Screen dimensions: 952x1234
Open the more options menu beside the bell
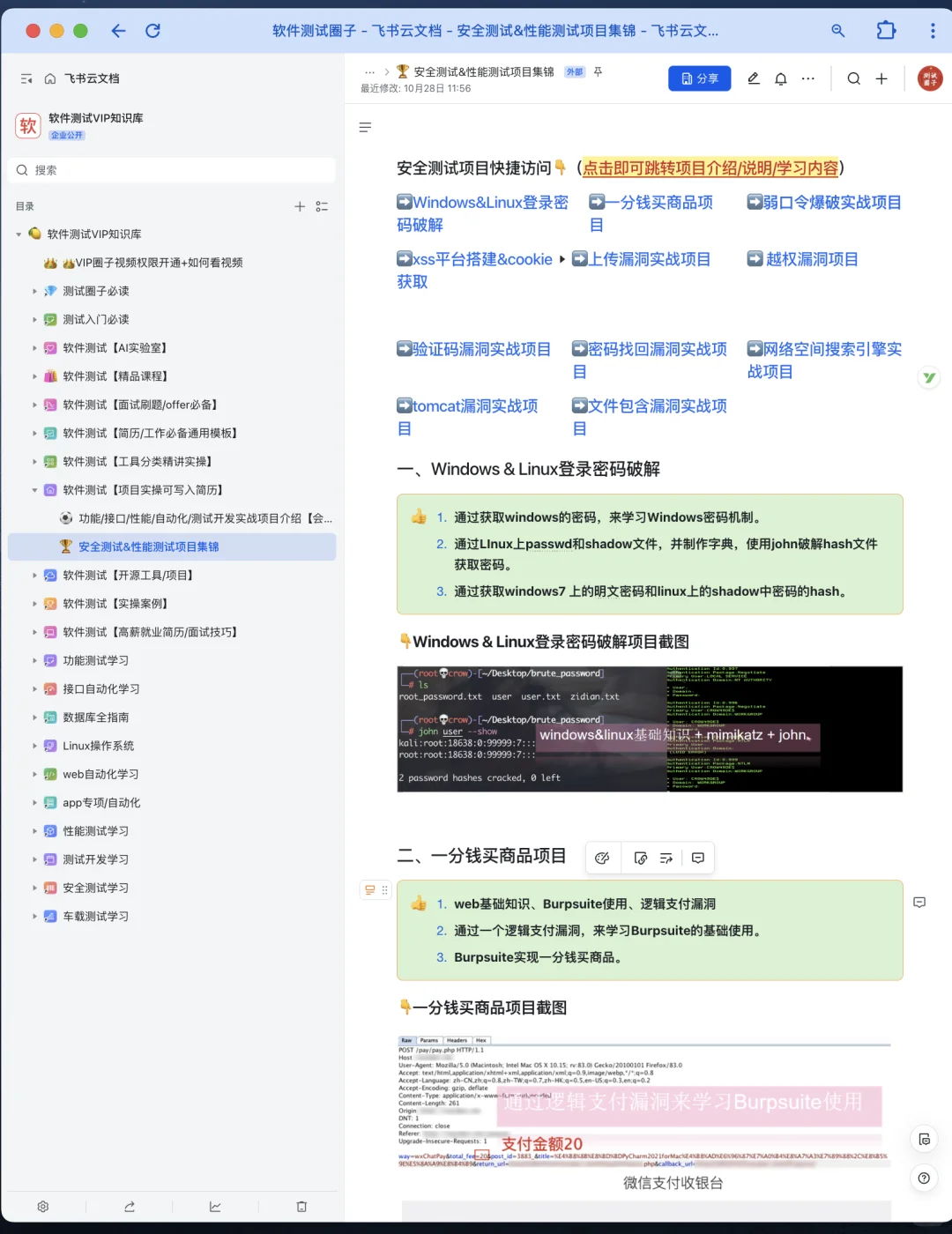(x=807, y=78)
